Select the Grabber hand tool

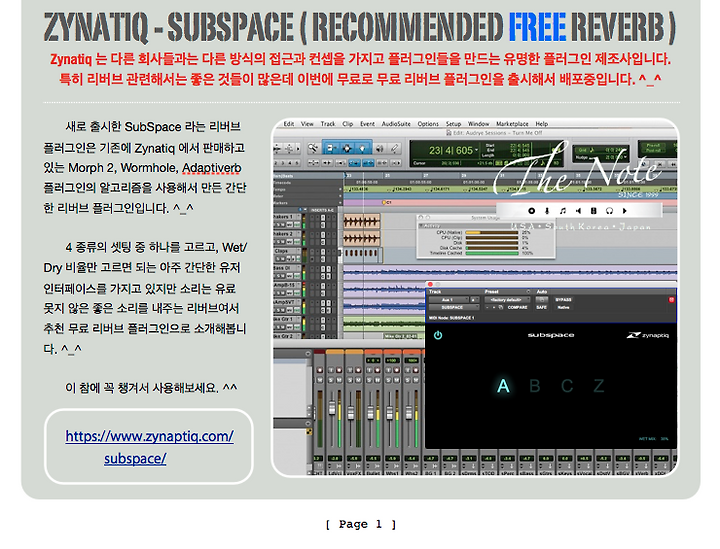click(x=363, y=148)
